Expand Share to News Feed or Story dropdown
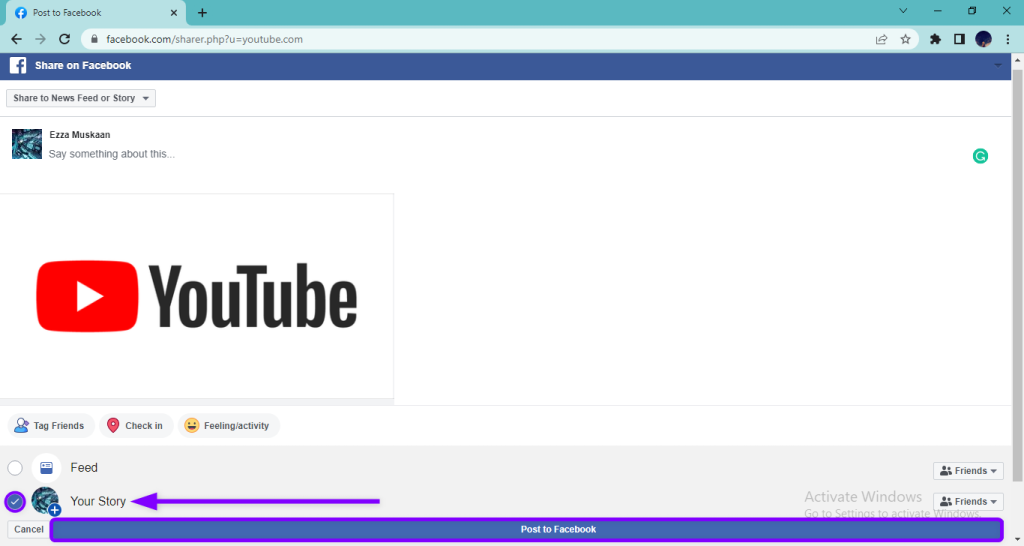 [81, 98]
